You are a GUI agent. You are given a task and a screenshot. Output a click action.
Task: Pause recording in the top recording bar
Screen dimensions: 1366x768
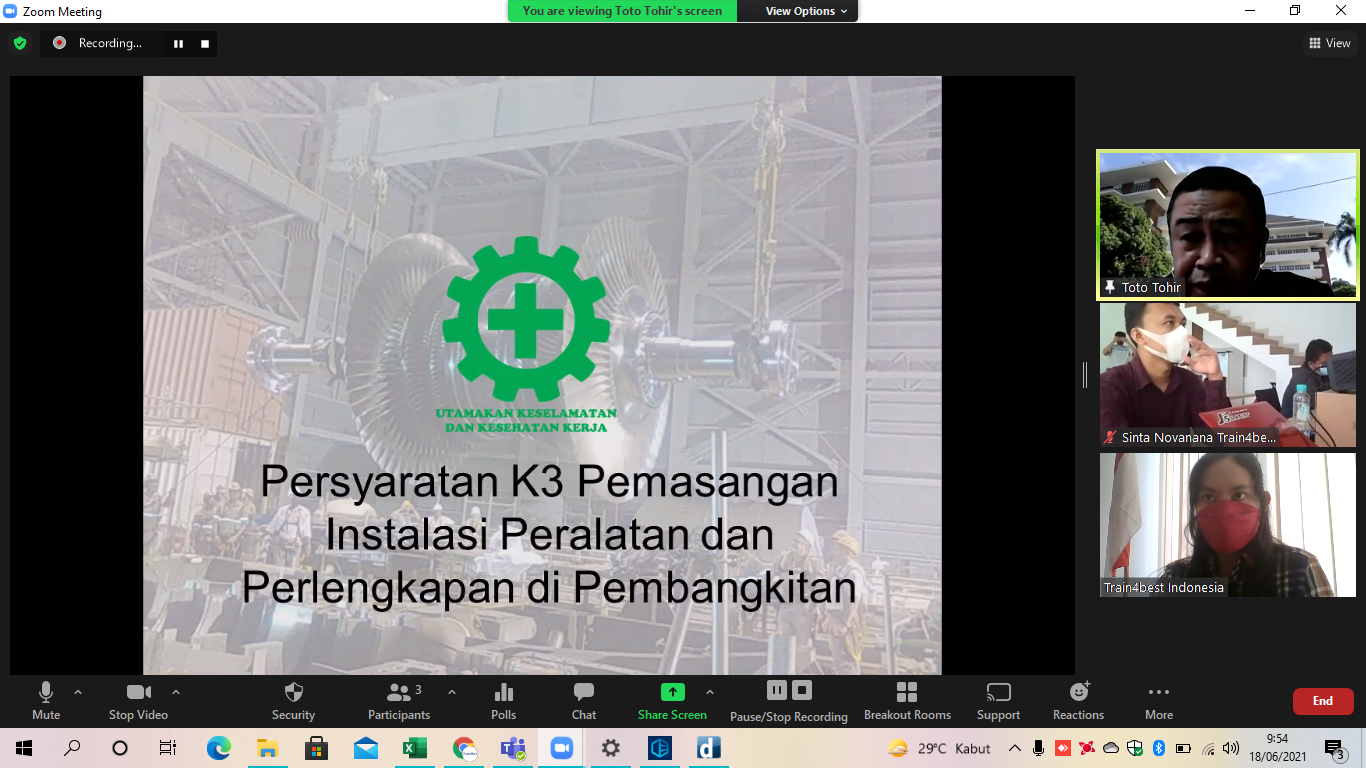[x=179, y=43]
